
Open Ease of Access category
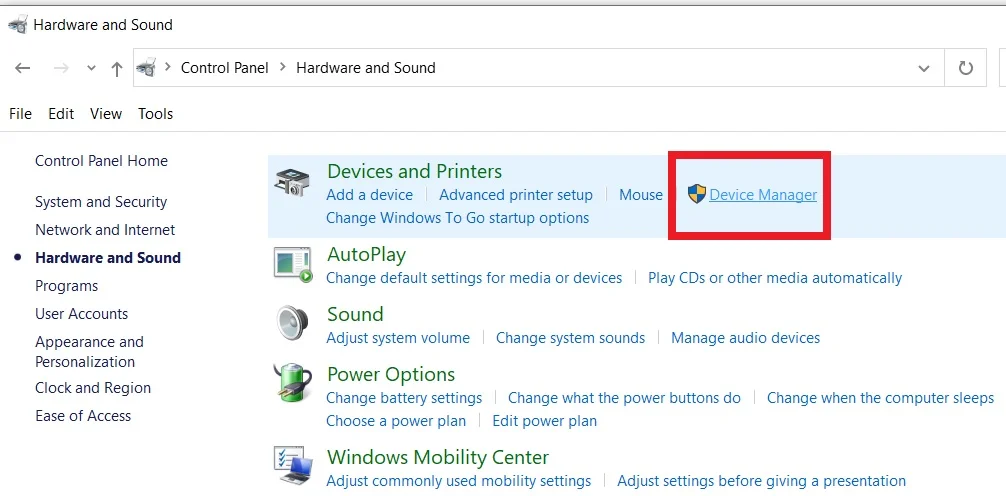[83, 416]
